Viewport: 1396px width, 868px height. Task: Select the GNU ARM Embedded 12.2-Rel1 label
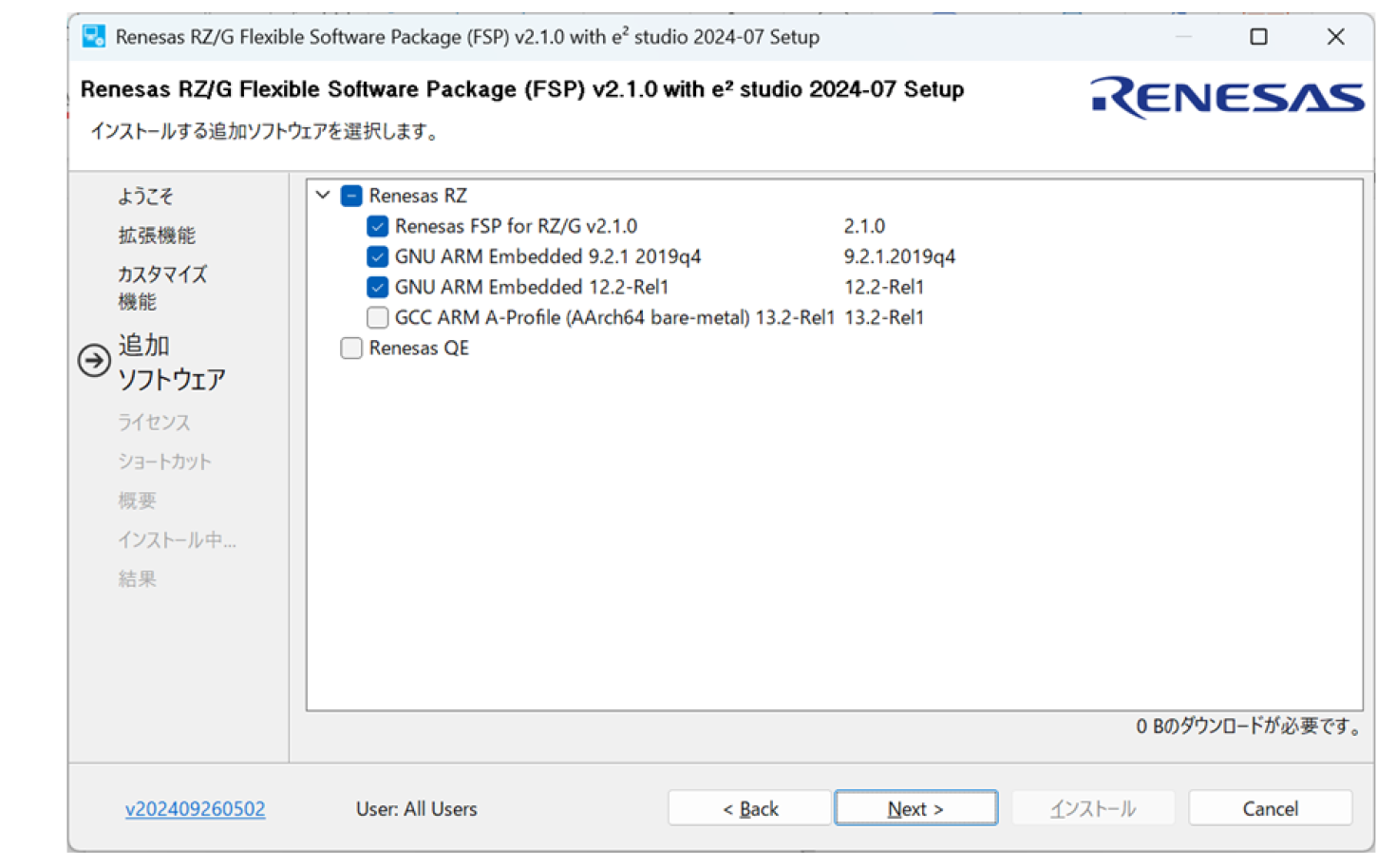tap(532, 287)
